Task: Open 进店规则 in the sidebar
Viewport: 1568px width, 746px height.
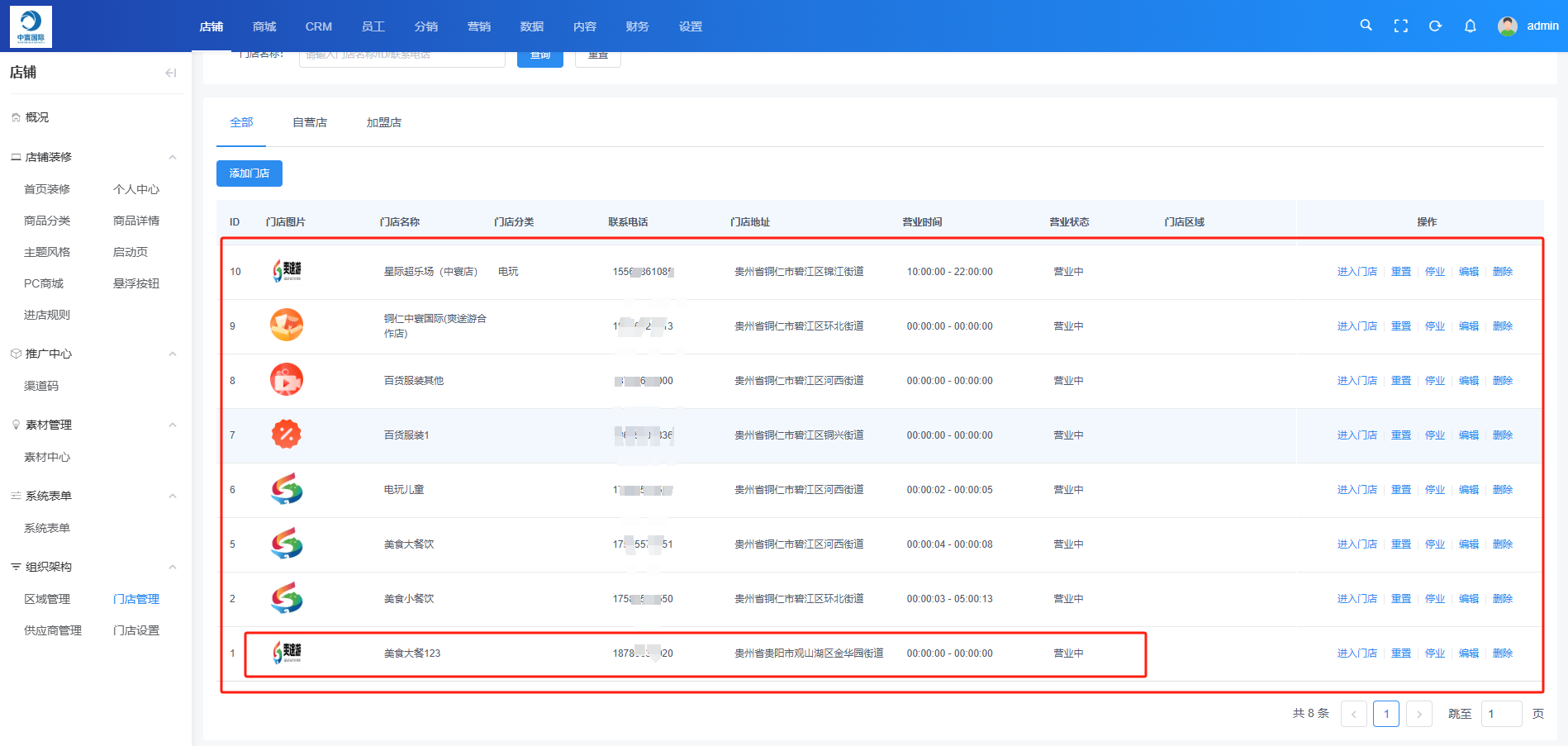Action: pyautogui.click(x=47, y=315)
